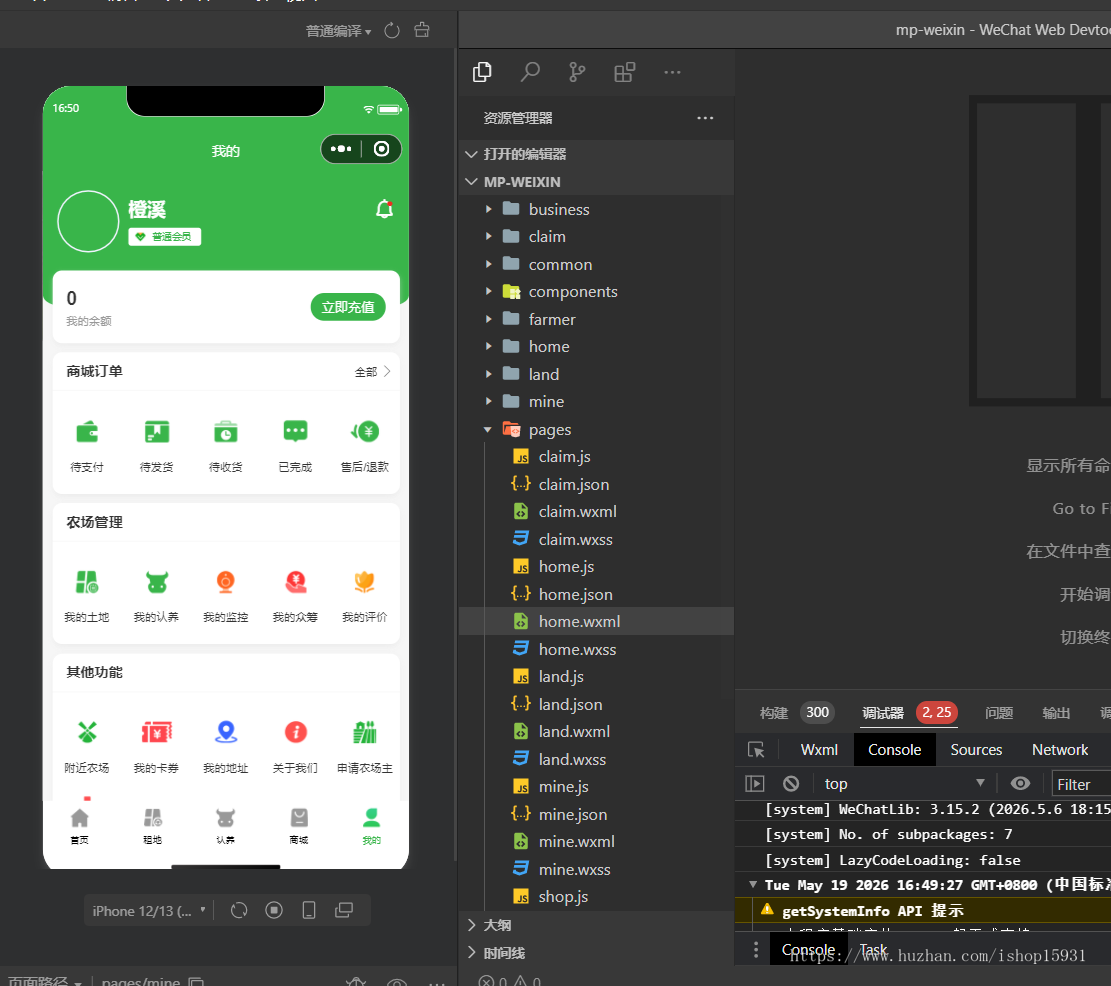
Task: Tap the 我的众筹 icon
Action: click(x=295, y=582)
